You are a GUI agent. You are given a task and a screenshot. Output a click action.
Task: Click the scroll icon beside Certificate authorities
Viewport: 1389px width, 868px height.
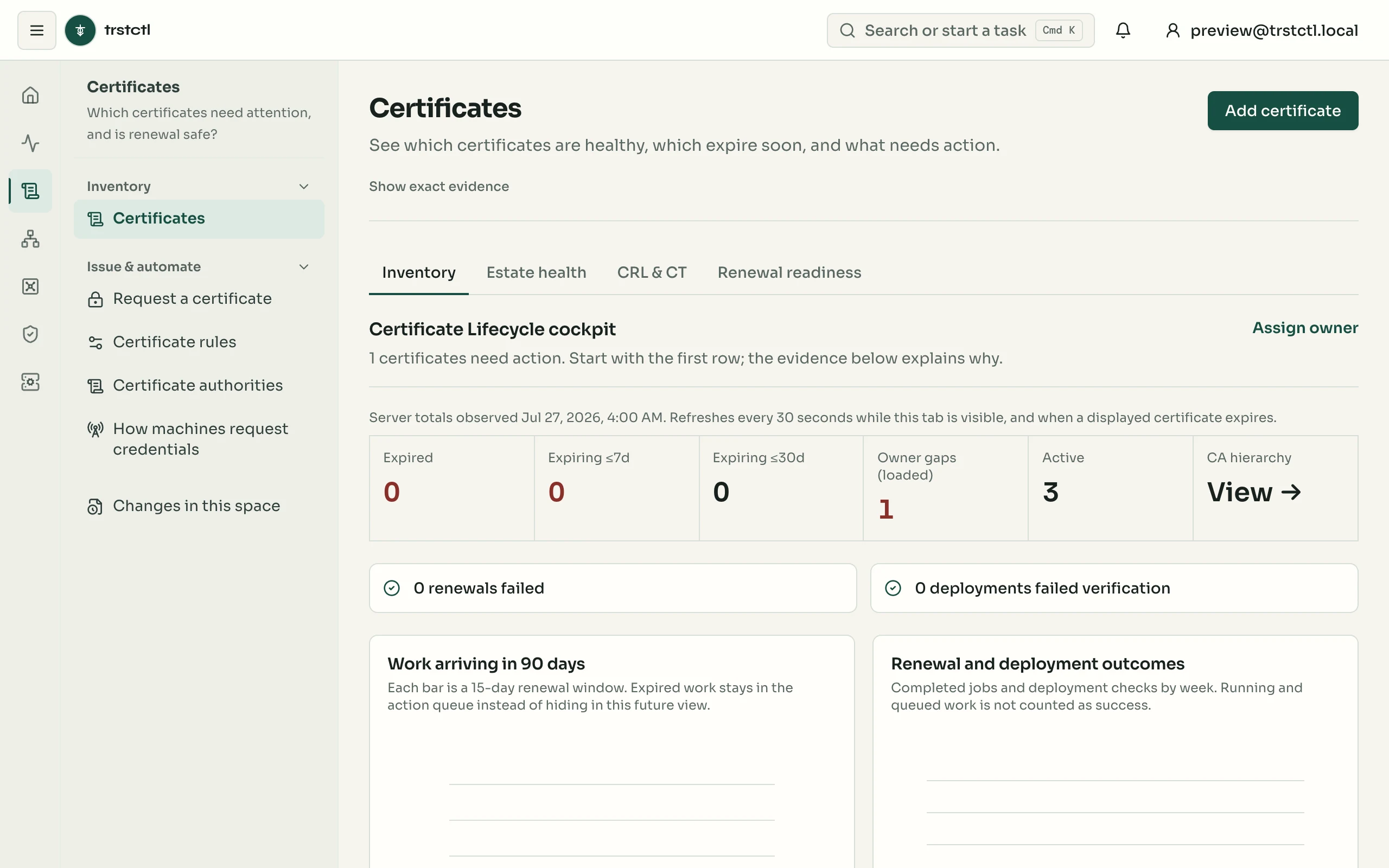[x=95, y=386]
